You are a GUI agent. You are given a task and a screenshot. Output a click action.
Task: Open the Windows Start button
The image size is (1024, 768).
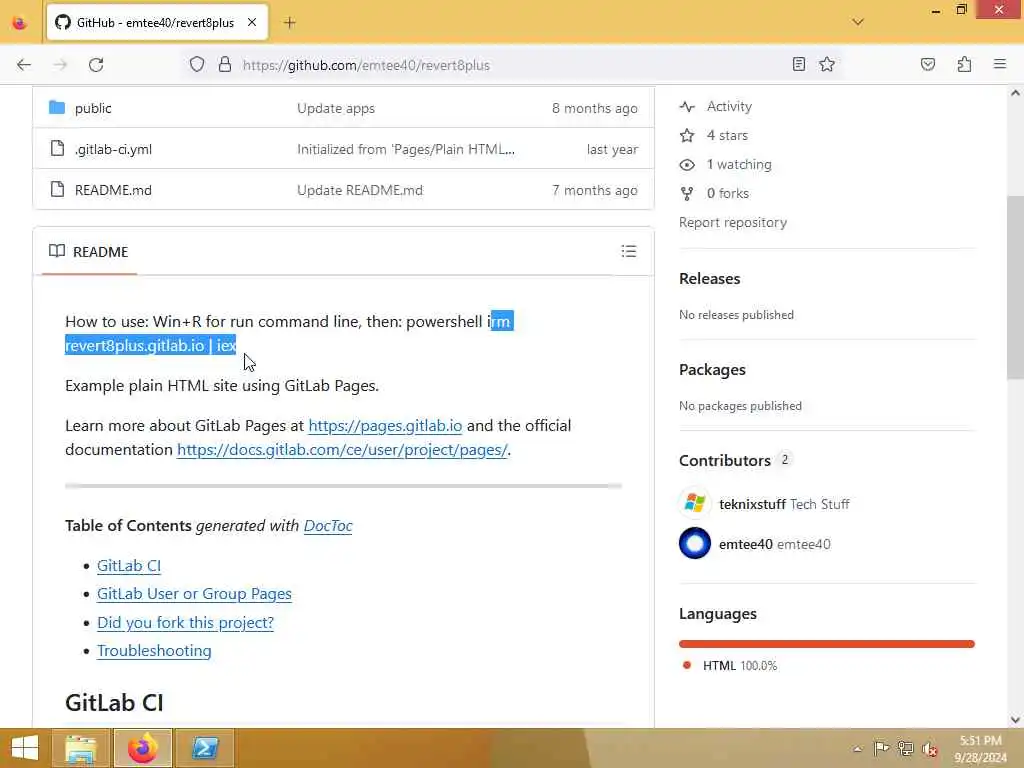click(25, 748)
